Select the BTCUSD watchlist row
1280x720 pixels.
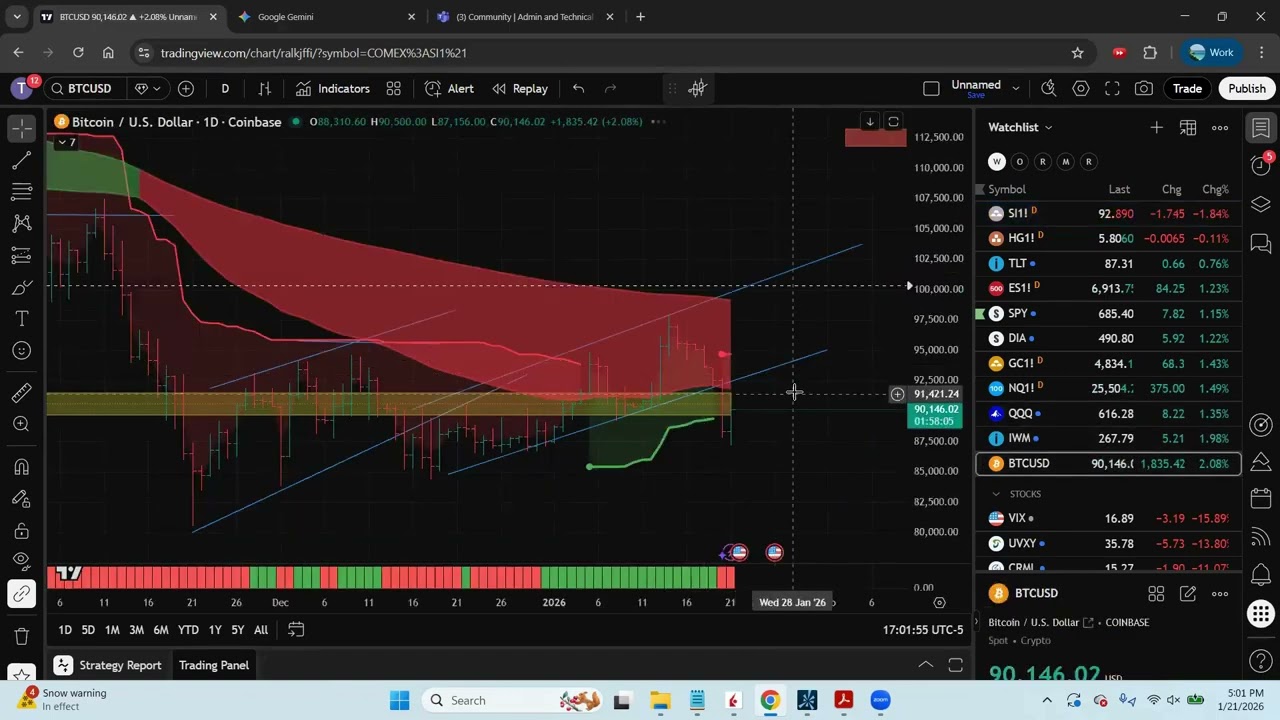coord(1108,464)
